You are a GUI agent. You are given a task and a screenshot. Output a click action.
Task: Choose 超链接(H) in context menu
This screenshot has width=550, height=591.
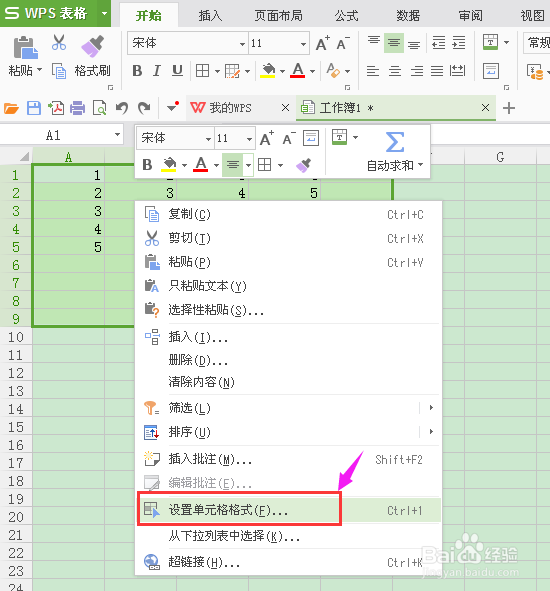click(288, 562)
